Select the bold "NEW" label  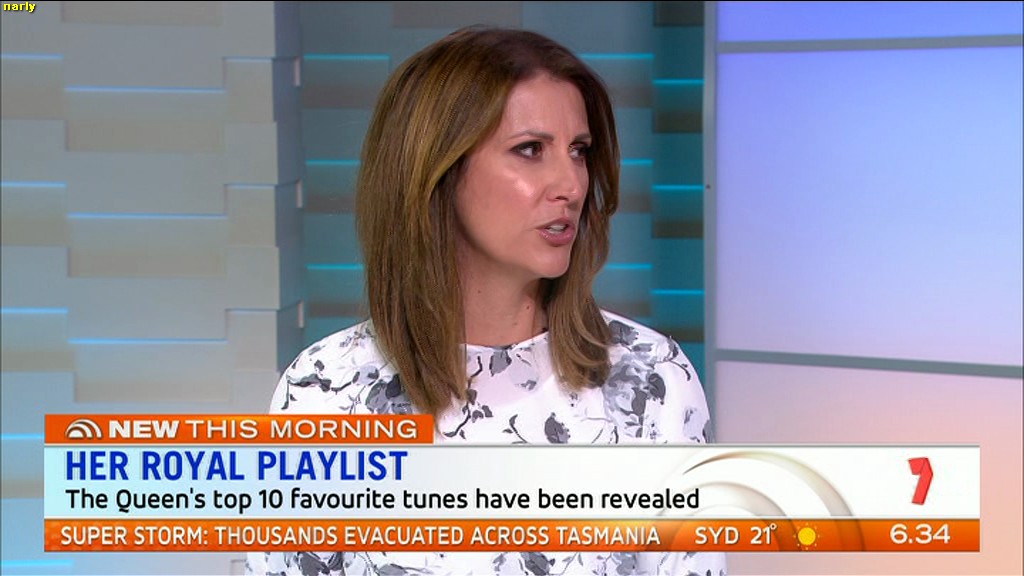point(143,430)
